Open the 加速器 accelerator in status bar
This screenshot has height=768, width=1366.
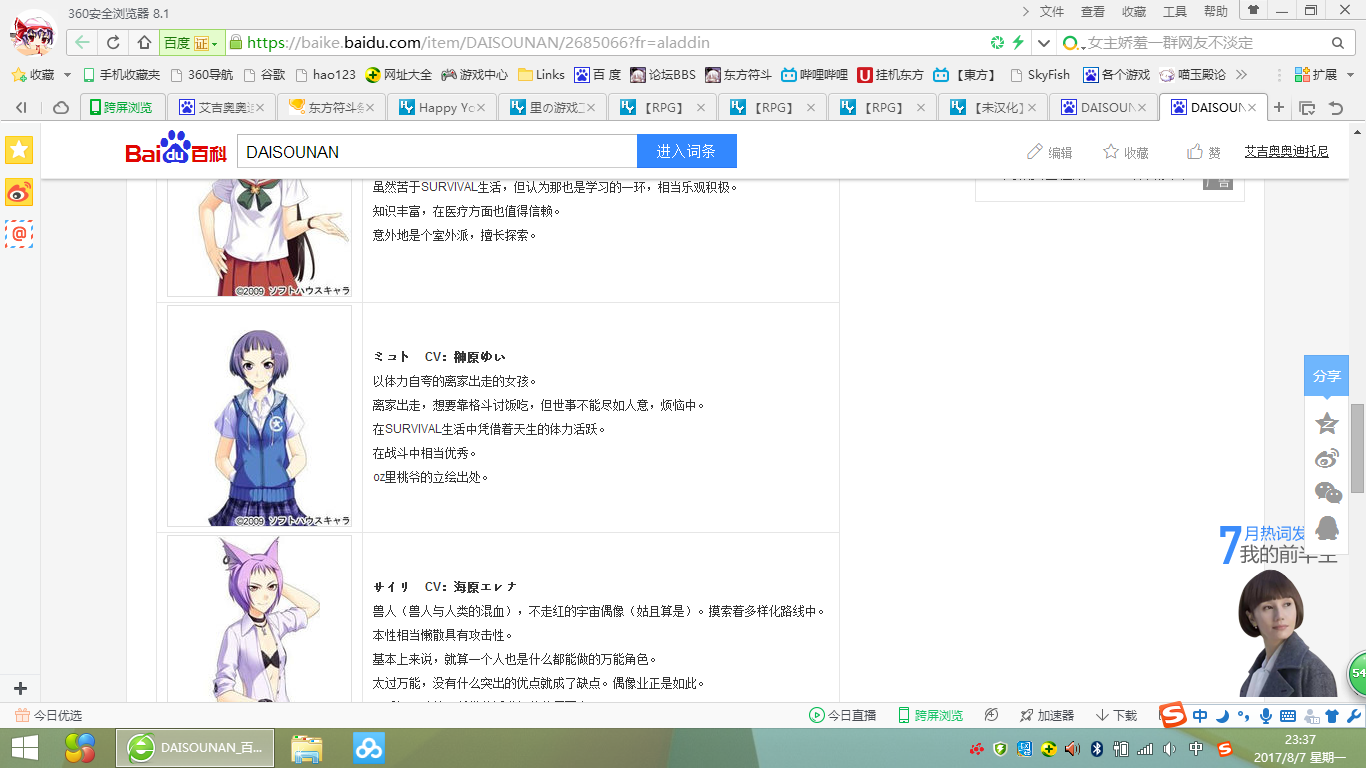(1046, 715)
